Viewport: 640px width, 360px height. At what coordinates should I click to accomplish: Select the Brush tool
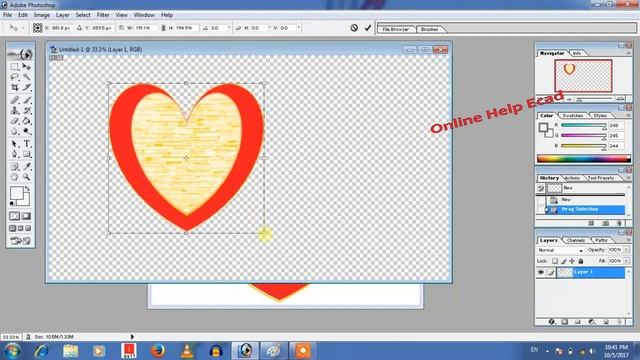pos(27,100)
